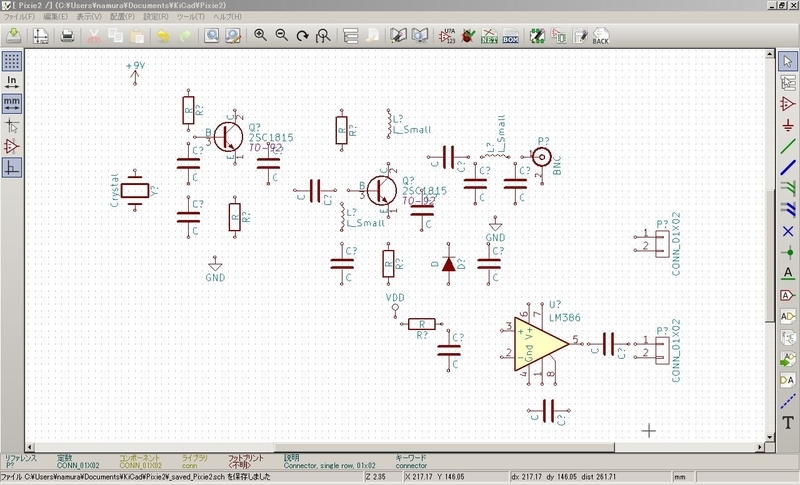Open the BOM bill of materials generator
800x485 pixels.
click(510, 36)
